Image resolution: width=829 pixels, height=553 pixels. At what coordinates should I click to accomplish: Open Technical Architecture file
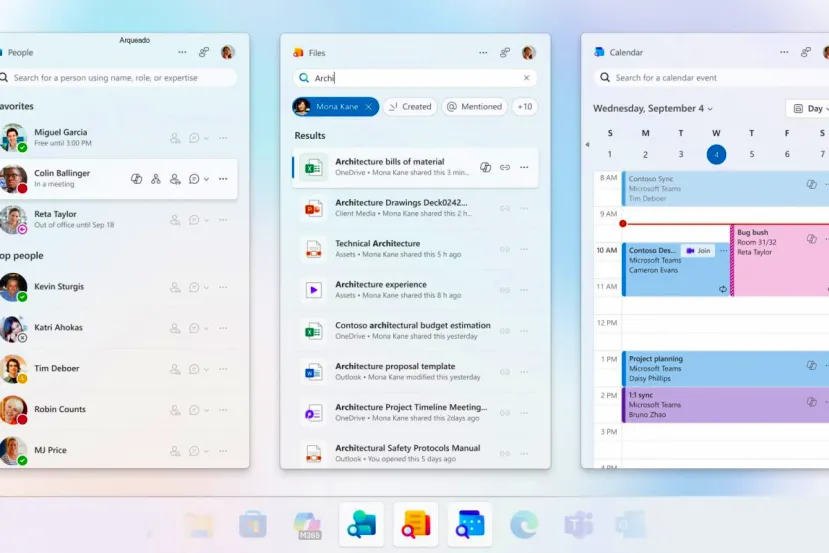pyautogui.click(x=416, y=248)
